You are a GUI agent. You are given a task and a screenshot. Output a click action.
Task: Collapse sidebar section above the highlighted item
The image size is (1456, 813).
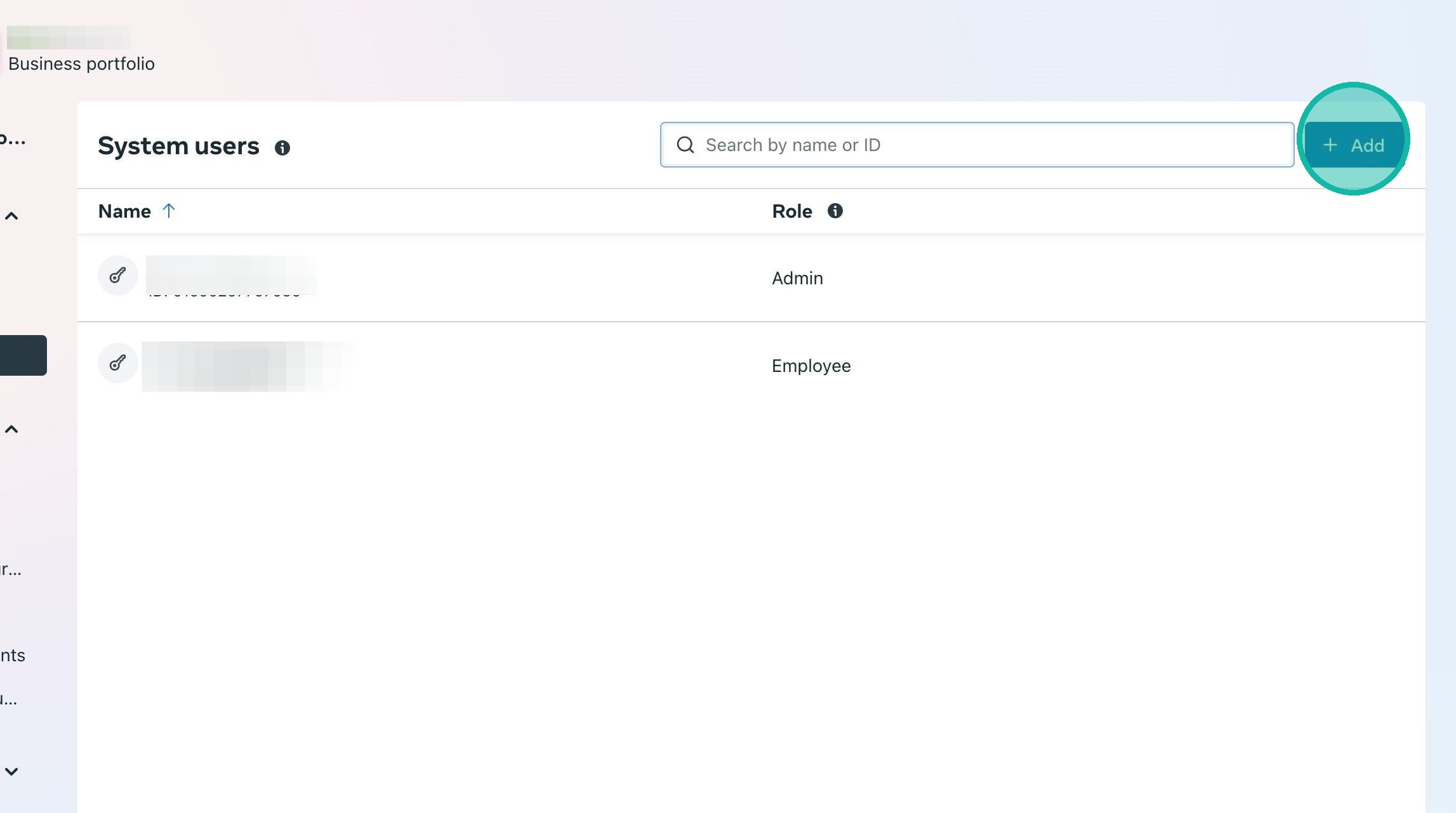pos(11,216)
